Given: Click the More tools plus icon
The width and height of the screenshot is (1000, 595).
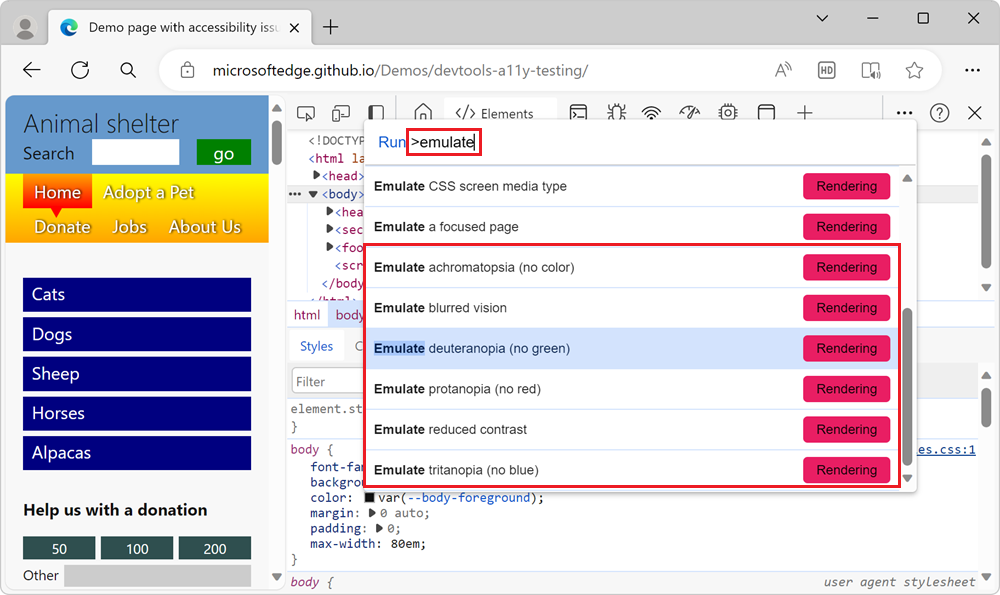Looking at the screenshot, I should (x=804, y=113).
